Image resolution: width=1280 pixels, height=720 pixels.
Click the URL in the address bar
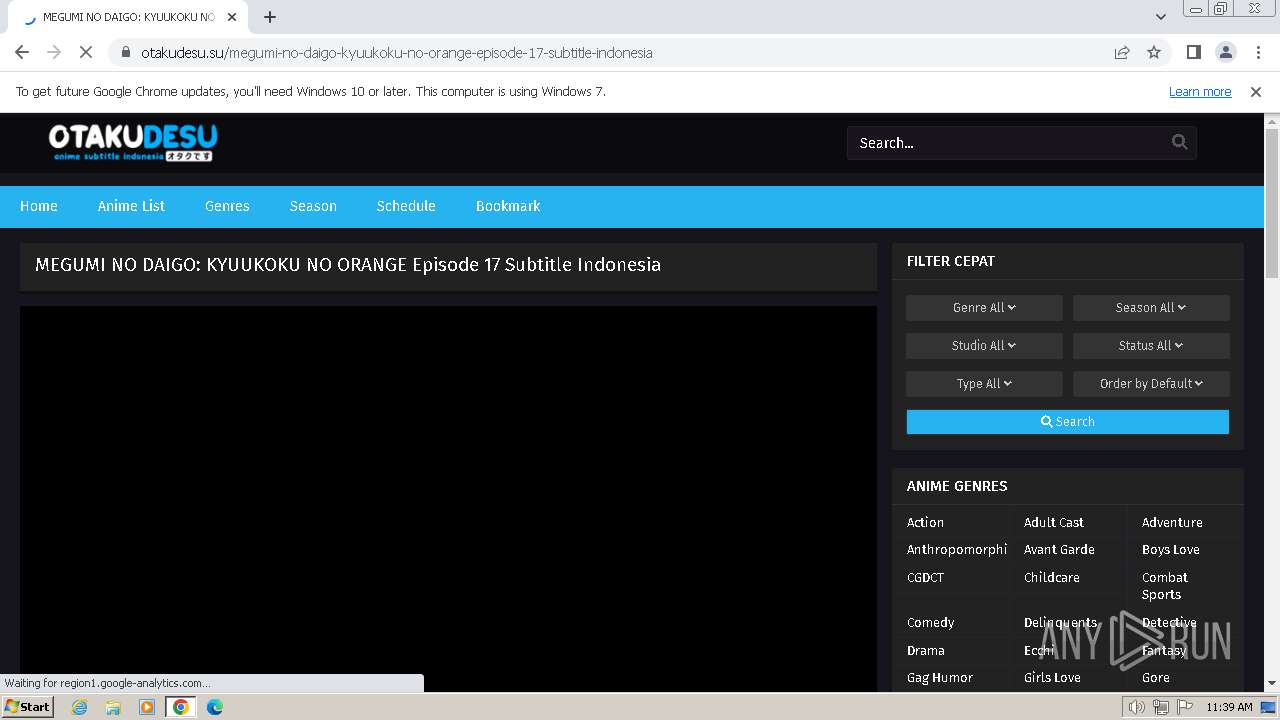[396, 53]
